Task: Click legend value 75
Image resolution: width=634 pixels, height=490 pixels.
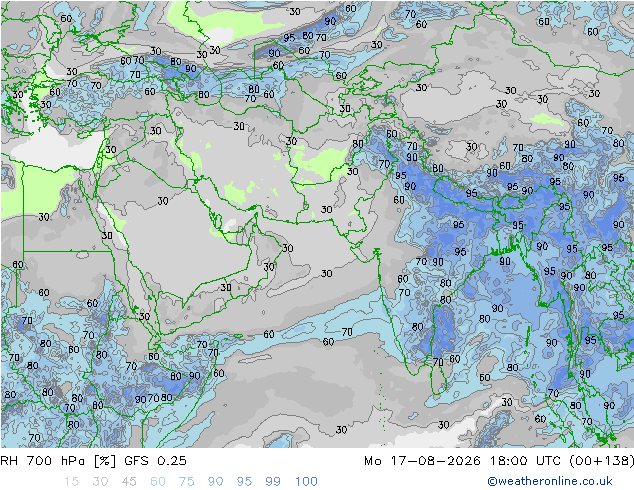Action: 187,482
